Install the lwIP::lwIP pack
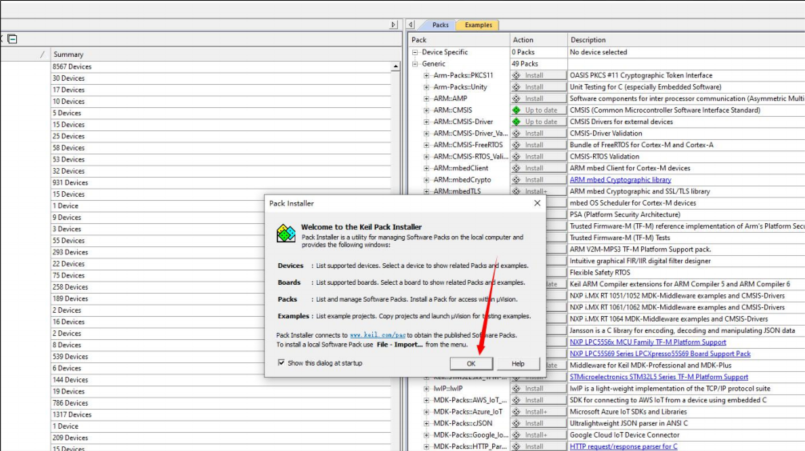 coord(539,388)
